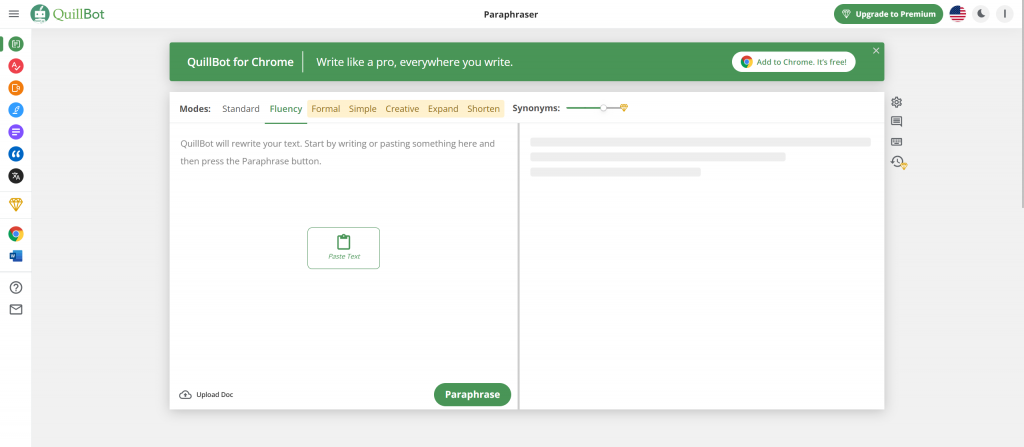This screenshot has height=447, width=1024.
Task: Select Shorten premium mode
Action: click(x=484, y=108)
